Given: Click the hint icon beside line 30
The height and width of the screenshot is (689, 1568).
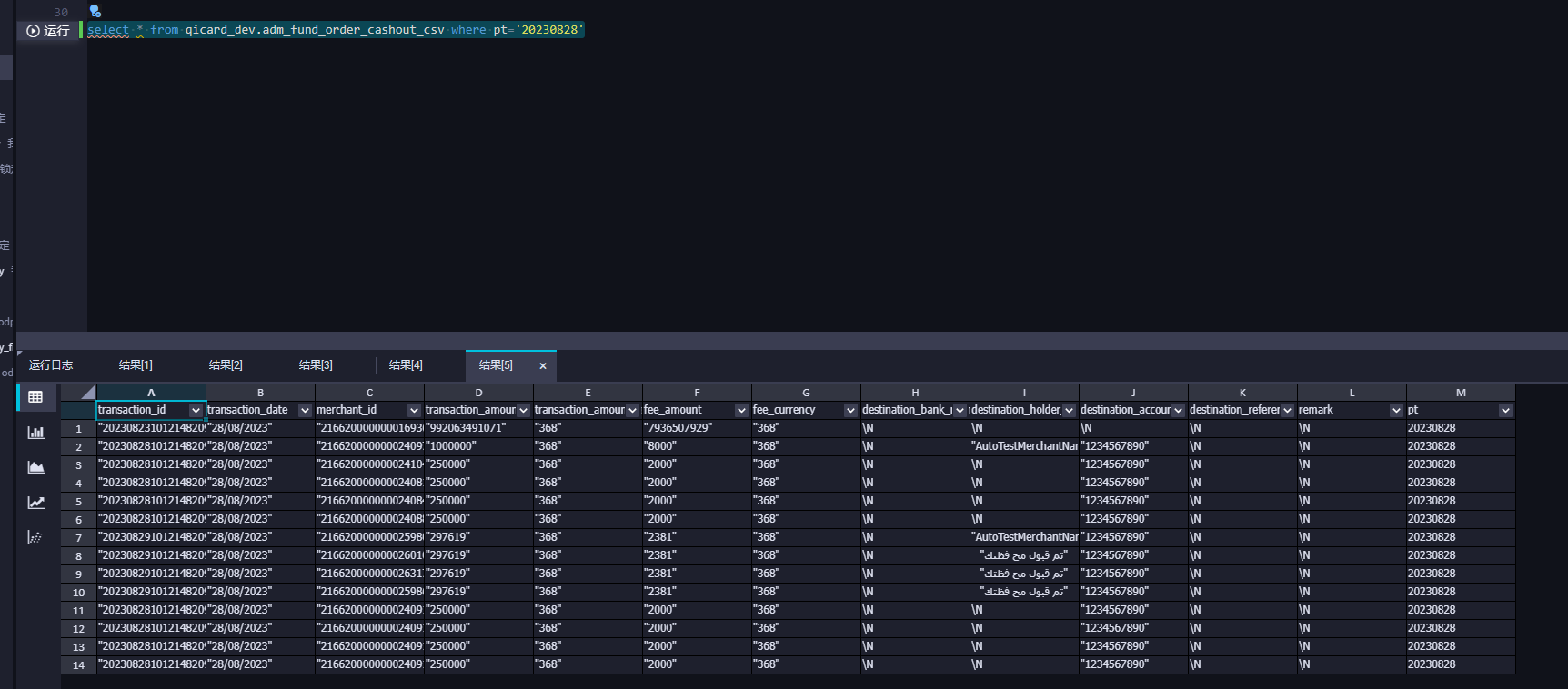Looking at the screenshot, I should point(95,11).
